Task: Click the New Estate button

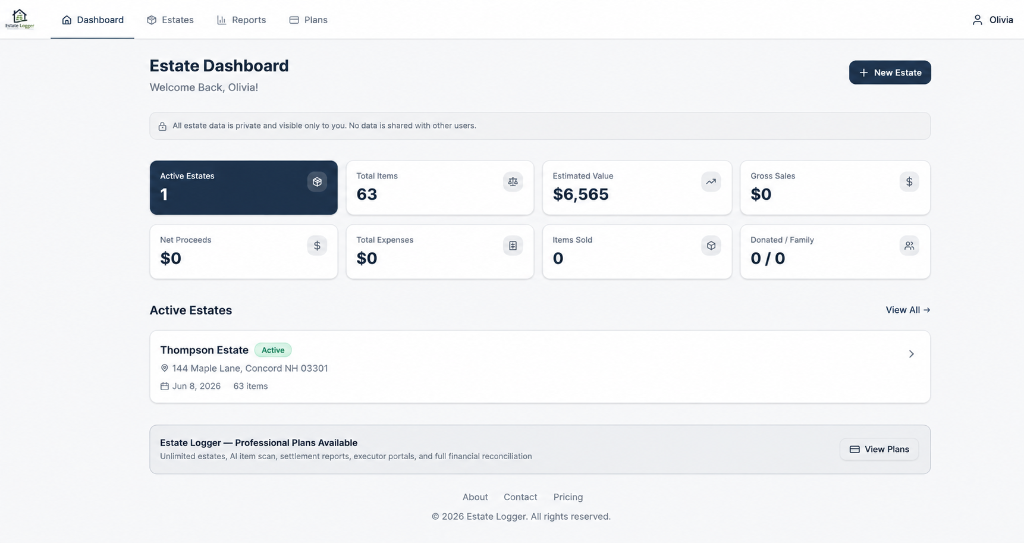Action: [889, 73]
